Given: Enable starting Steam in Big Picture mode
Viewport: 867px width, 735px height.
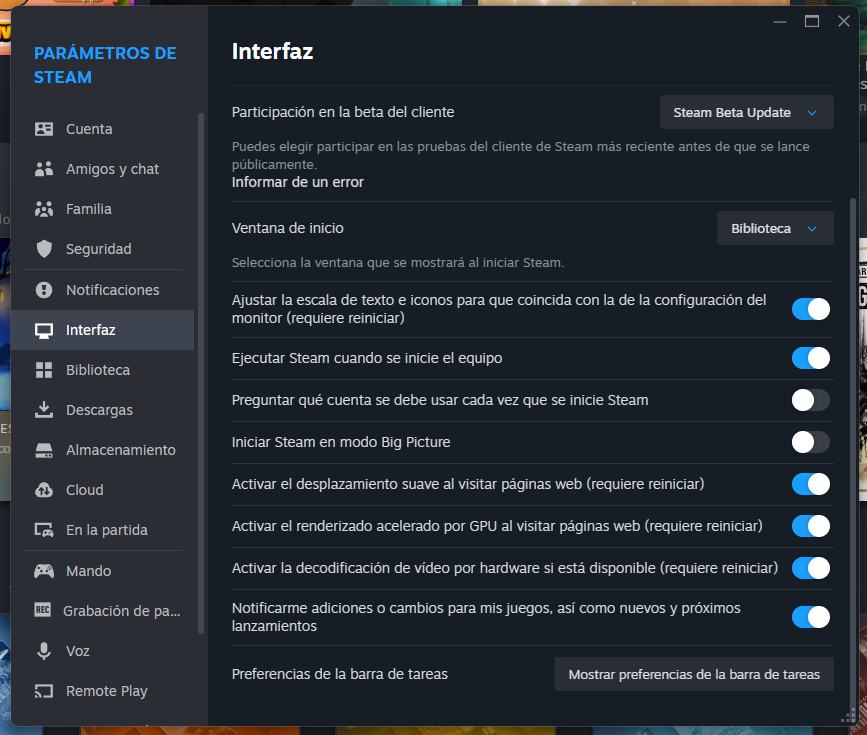Looking at the screenshot, I should coord(811,442).
